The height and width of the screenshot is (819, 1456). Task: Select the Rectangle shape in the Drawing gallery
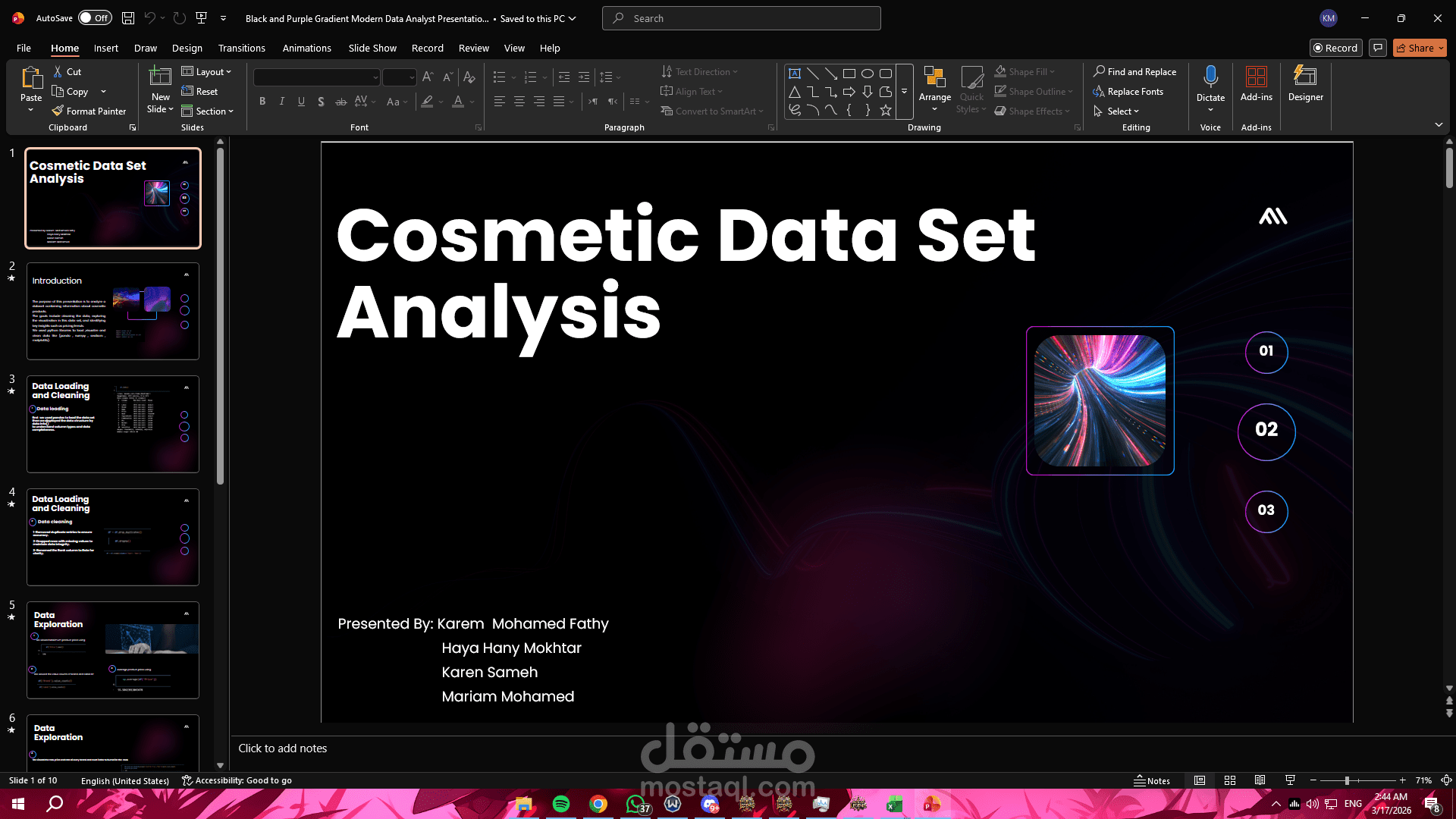[x=849, y=74]
